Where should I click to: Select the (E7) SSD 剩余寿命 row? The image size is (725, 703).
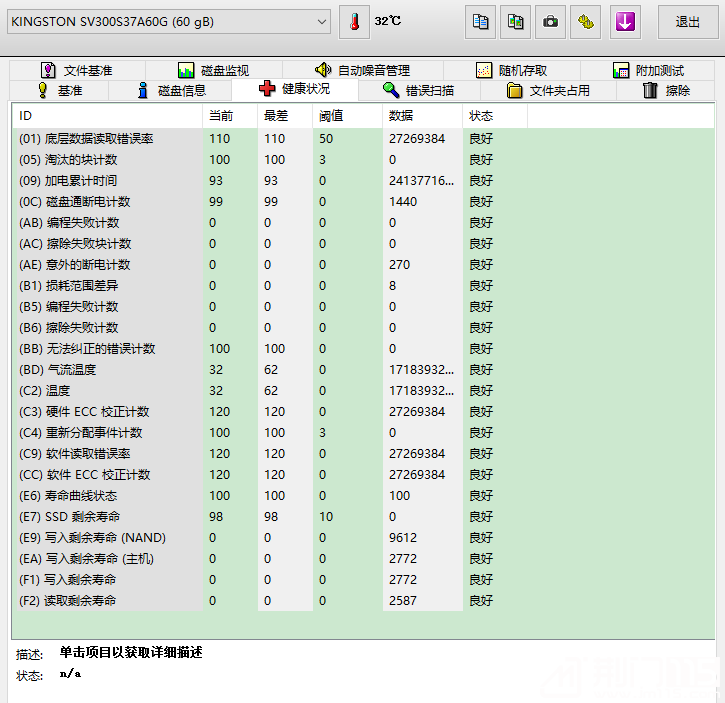click(363, 517)
